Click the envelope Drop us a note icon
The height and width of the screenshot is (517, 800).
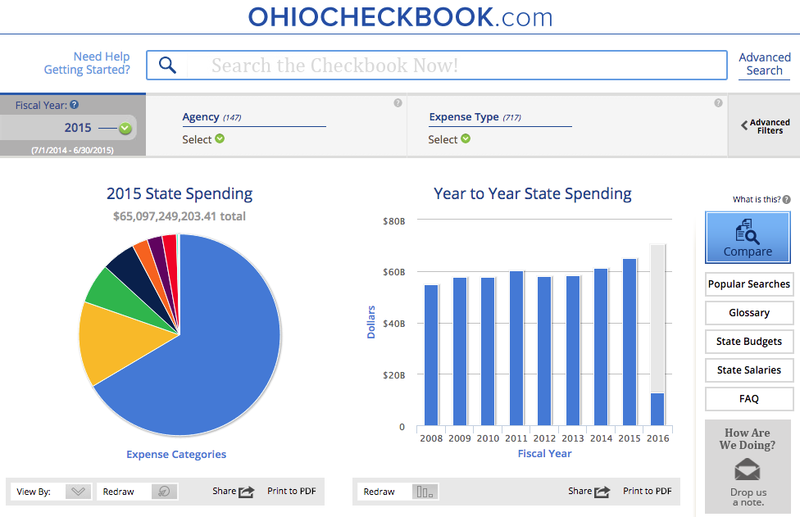click(747, 469)
